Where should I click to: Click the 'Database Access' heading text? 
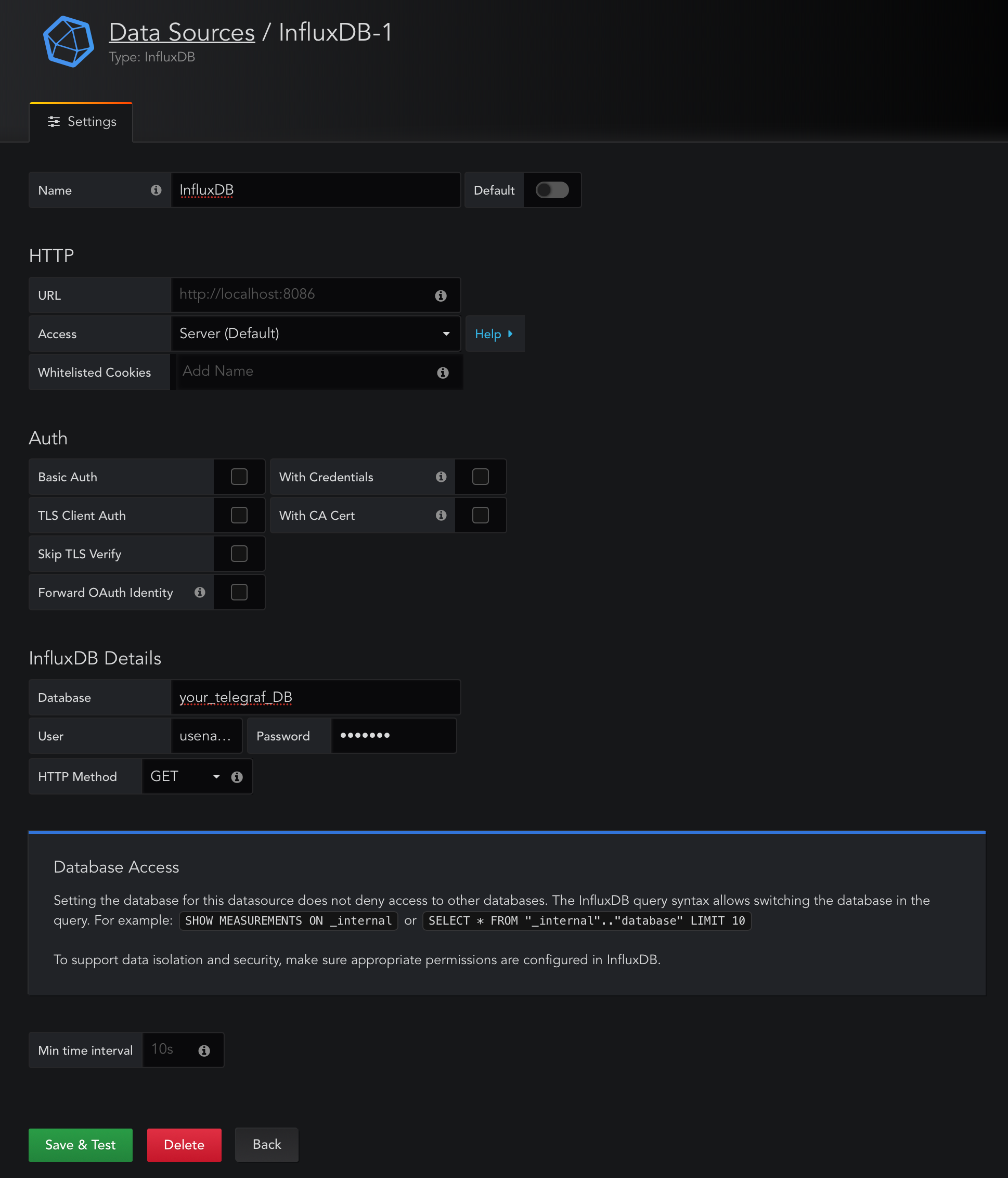coord(117,867)
